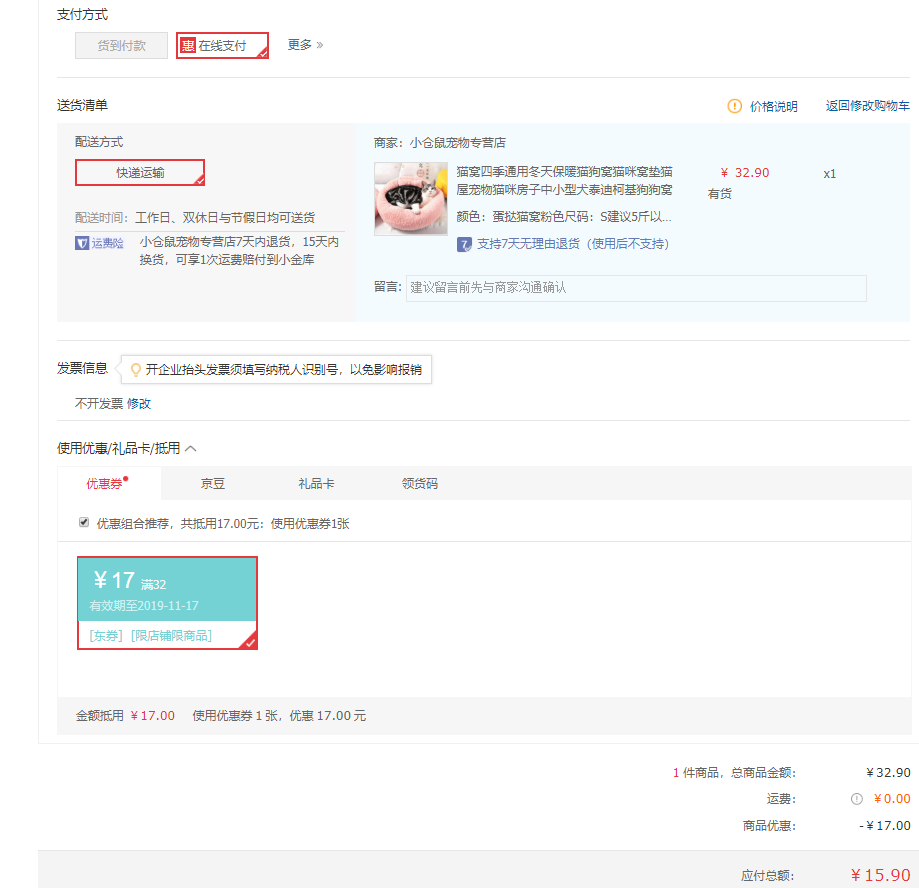
Task: Click 返回修改购物车 link
Action: [867, 106]
